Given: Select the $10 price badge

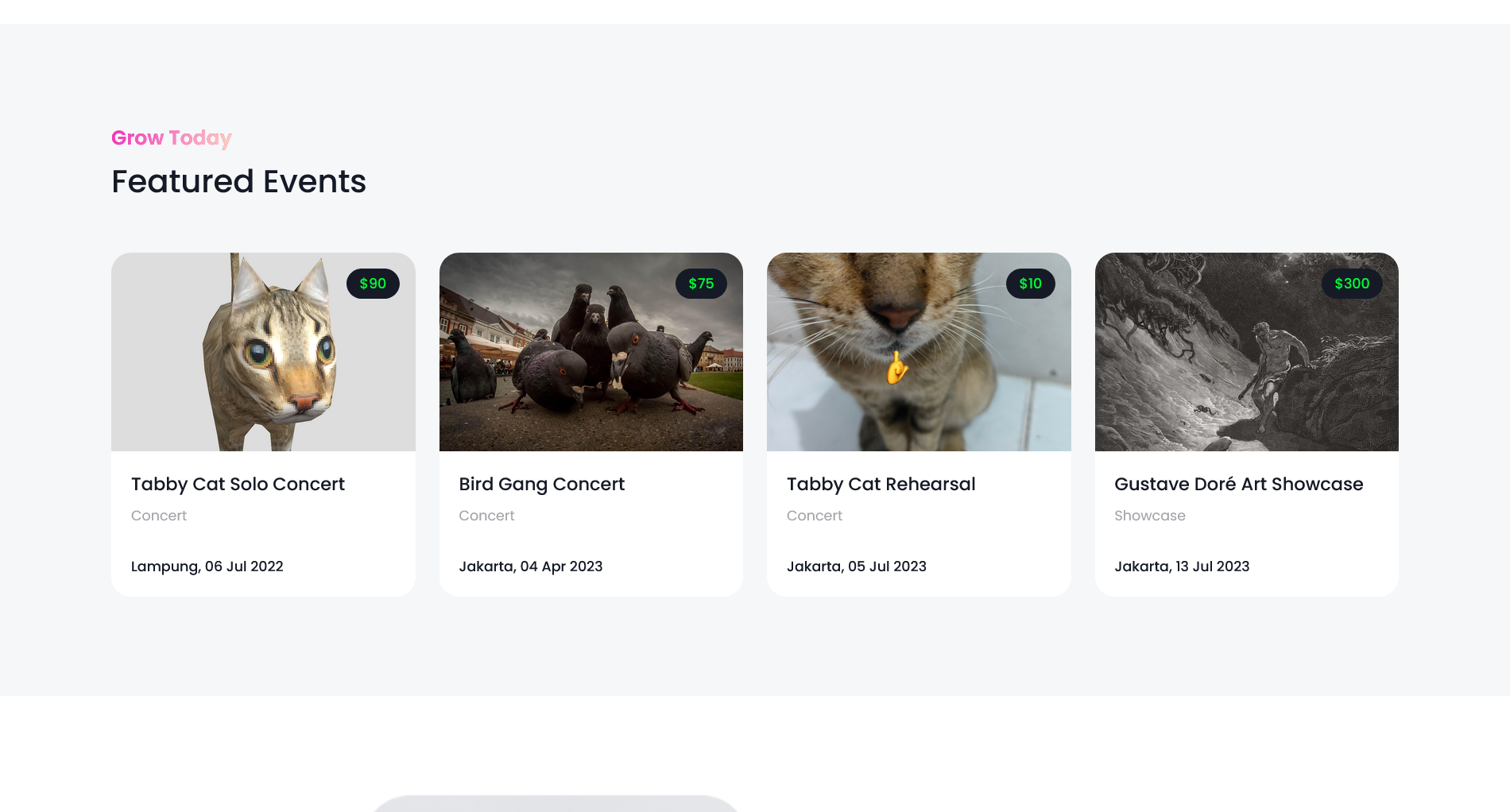Looking at the screenshot, I should coord(1030,284).
